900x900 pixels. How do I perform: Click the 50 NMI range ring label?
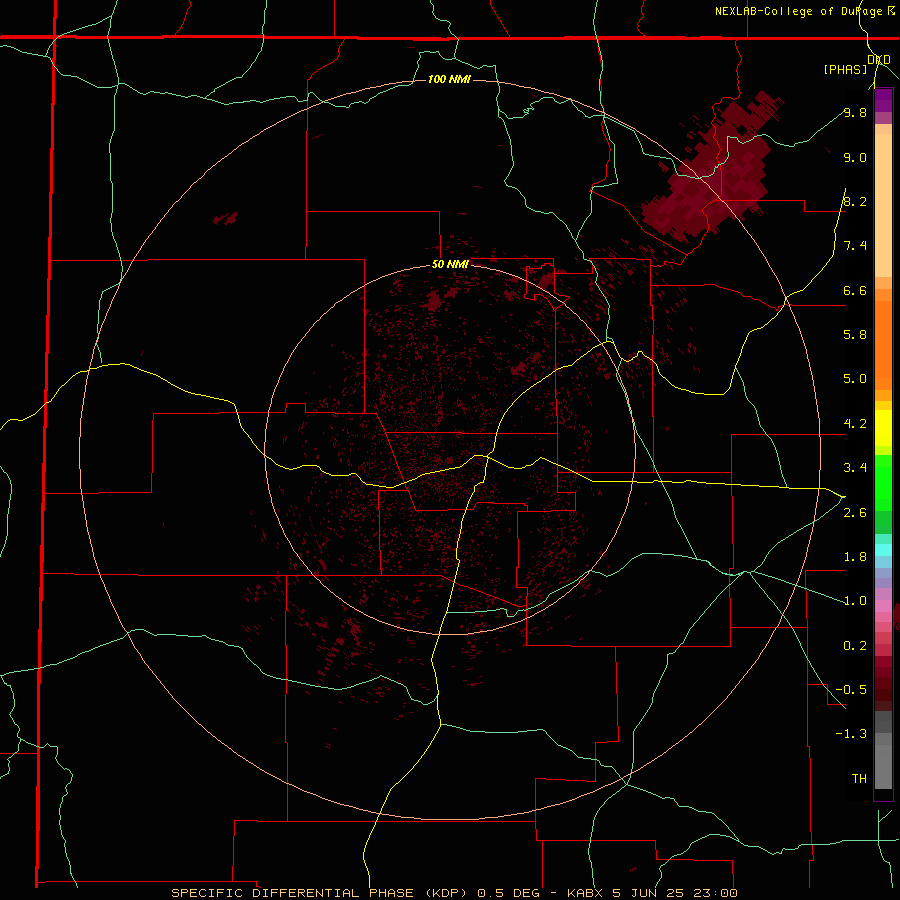click(450, 264)
